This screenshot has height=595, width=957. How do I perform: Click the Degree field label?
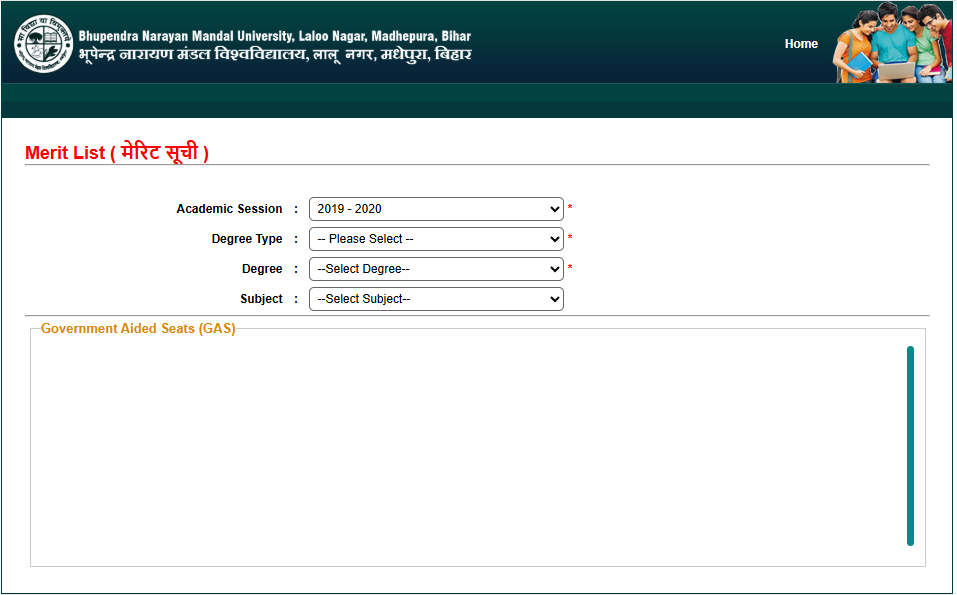262,269
